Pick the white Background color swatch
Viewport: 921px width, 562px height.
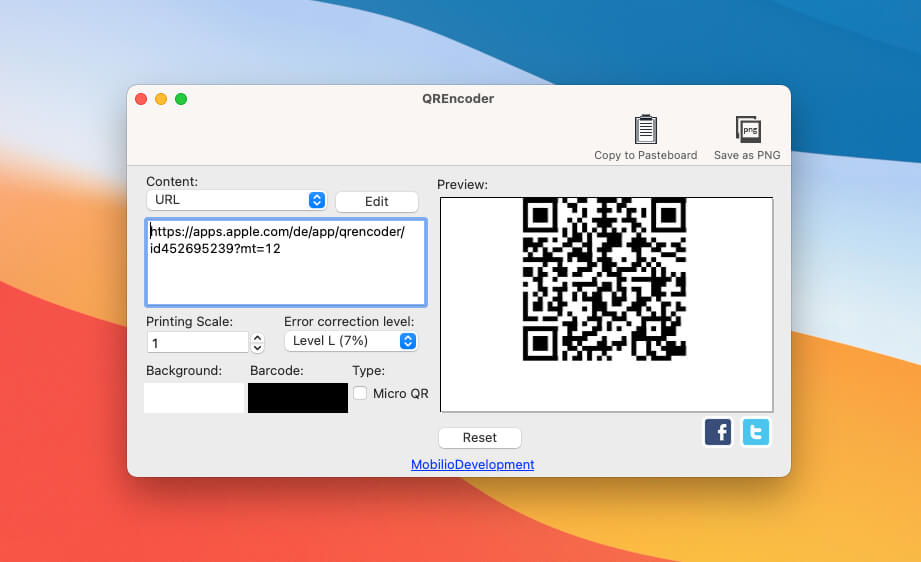194,398
